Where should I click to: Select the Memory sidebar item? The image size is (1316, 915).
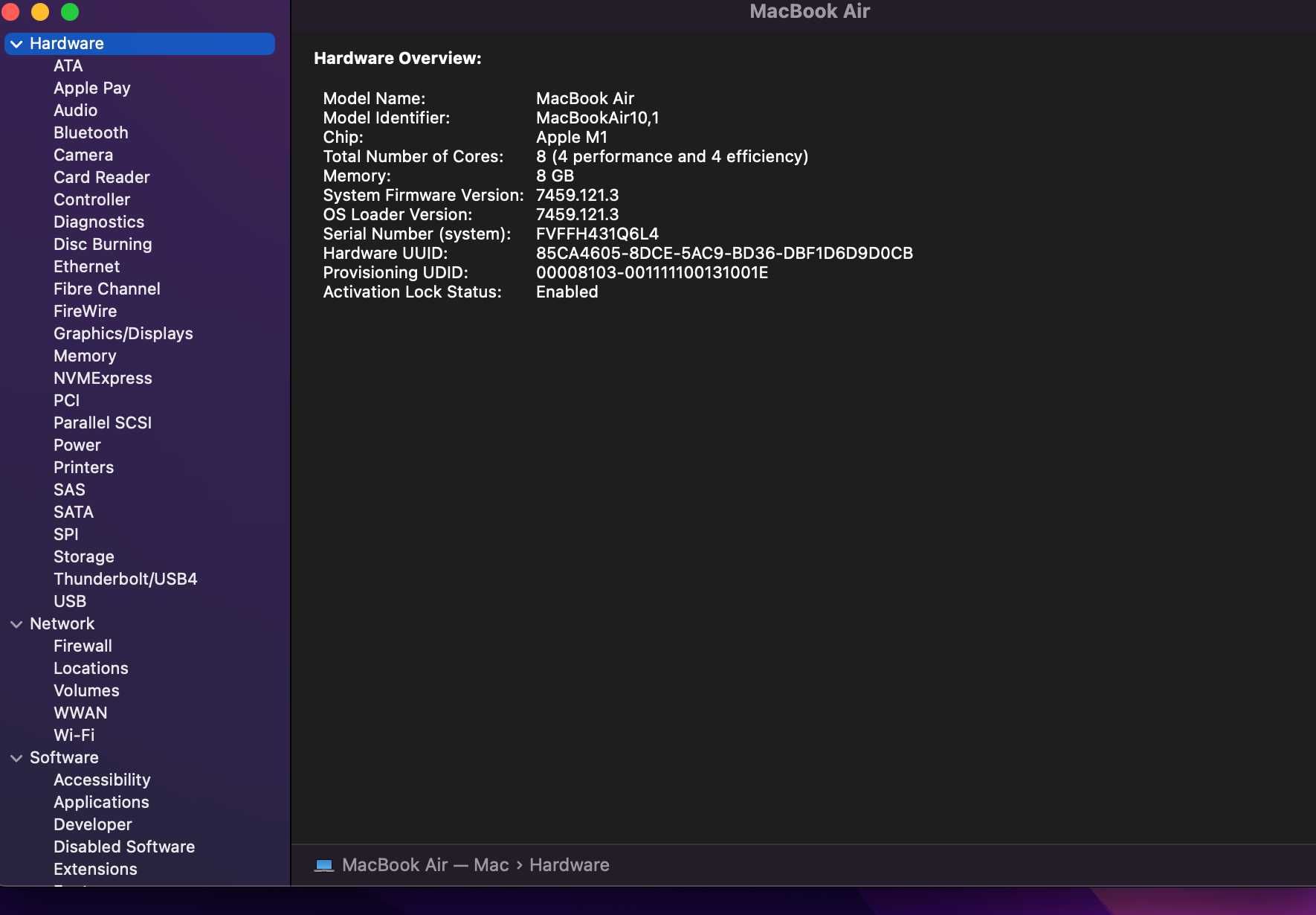pyautogui.click(x=85, y=356)
